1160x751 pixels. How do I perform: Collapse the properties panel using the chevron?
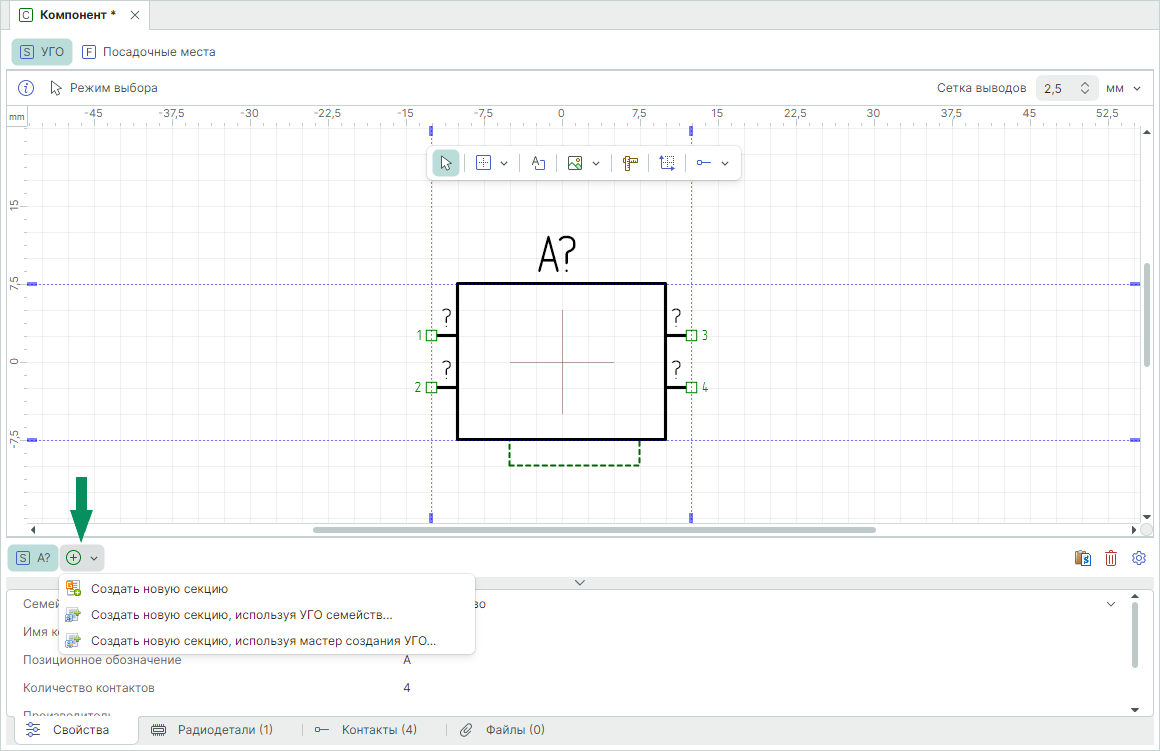pyautogui.click(x=579, y=582)
